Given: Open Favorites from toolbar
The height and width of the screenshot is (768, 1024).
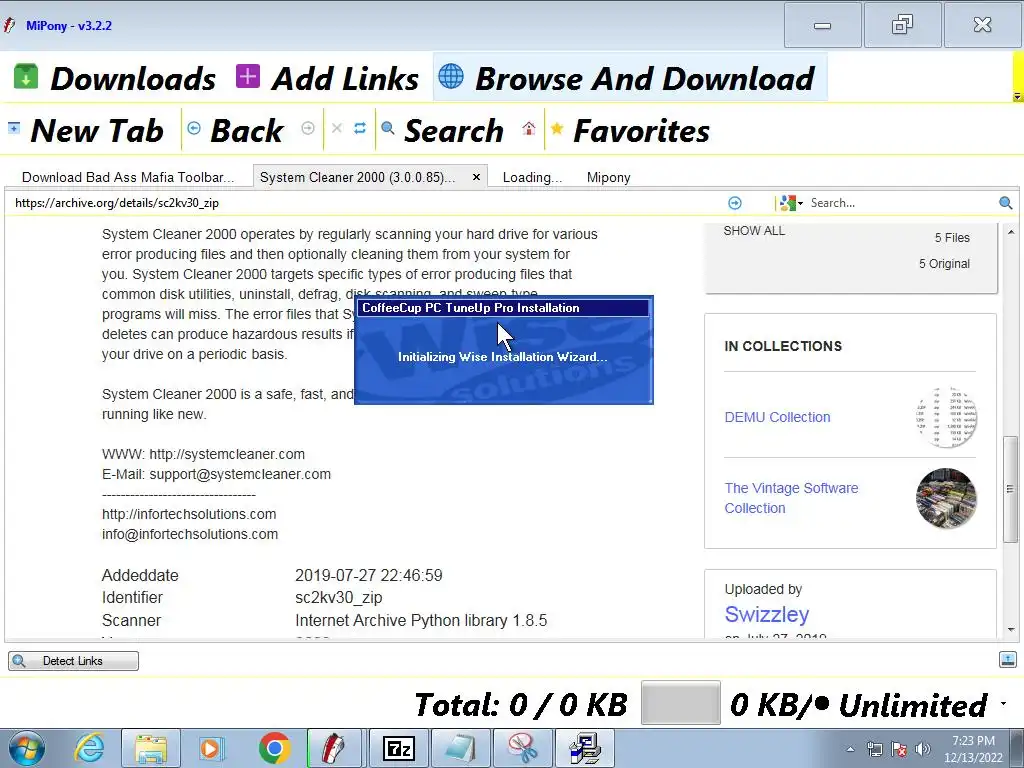Looking at the screenshot, I should [630, 130].
